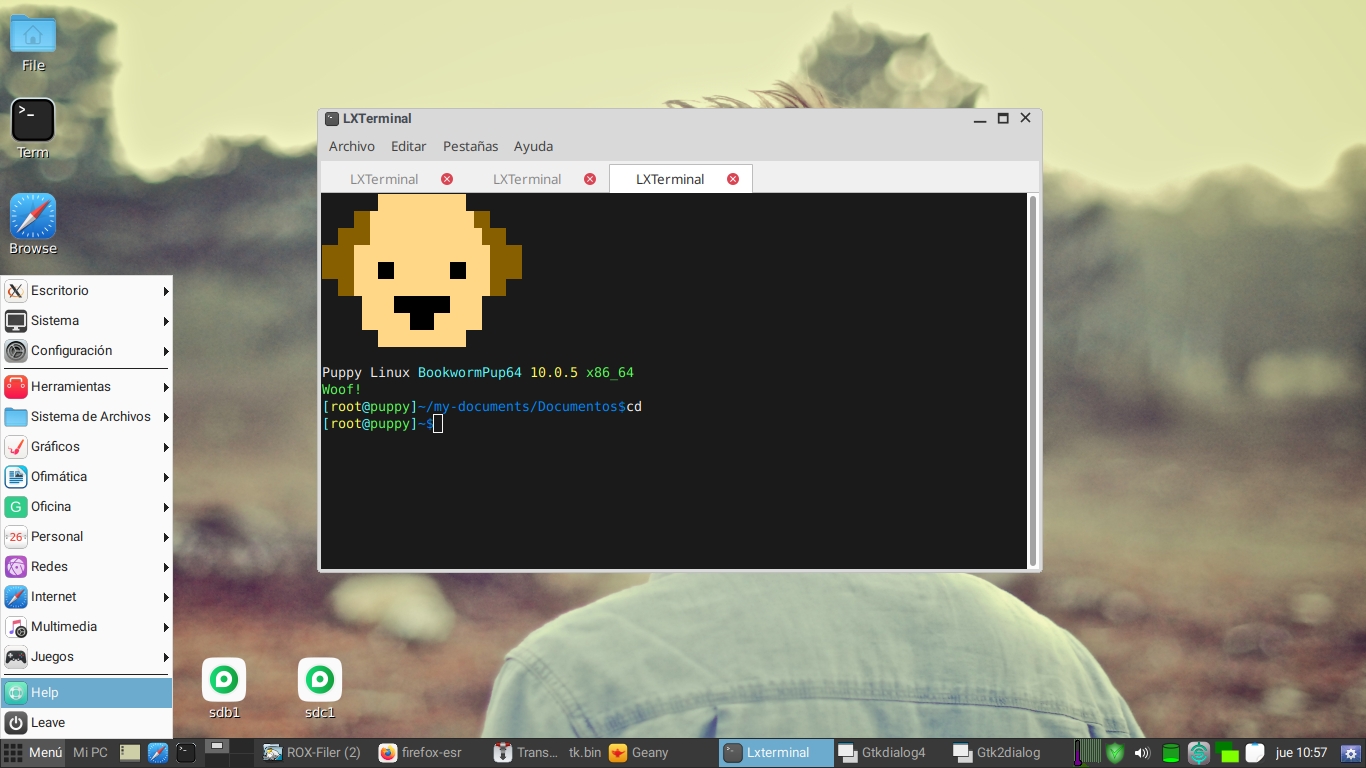Open the Juegos gamepad menu entry

(x=86, y=656)
